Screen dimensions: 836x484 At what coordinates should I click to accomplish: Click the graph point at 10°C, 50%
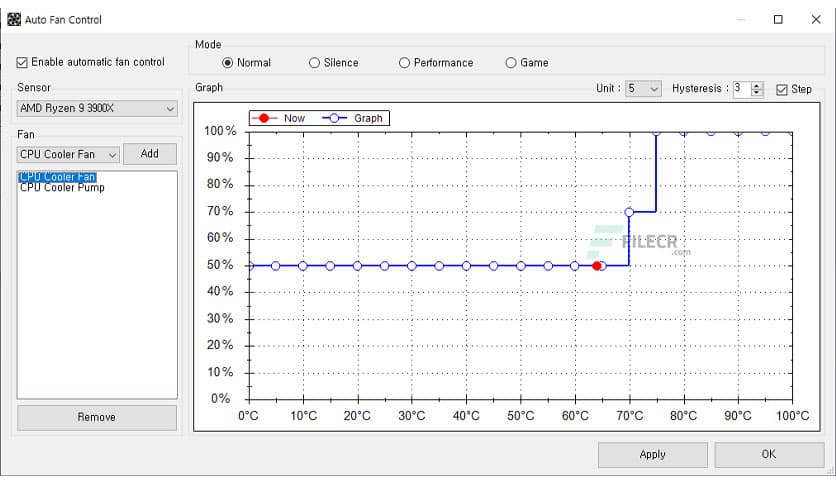click(x=303, y=265)
